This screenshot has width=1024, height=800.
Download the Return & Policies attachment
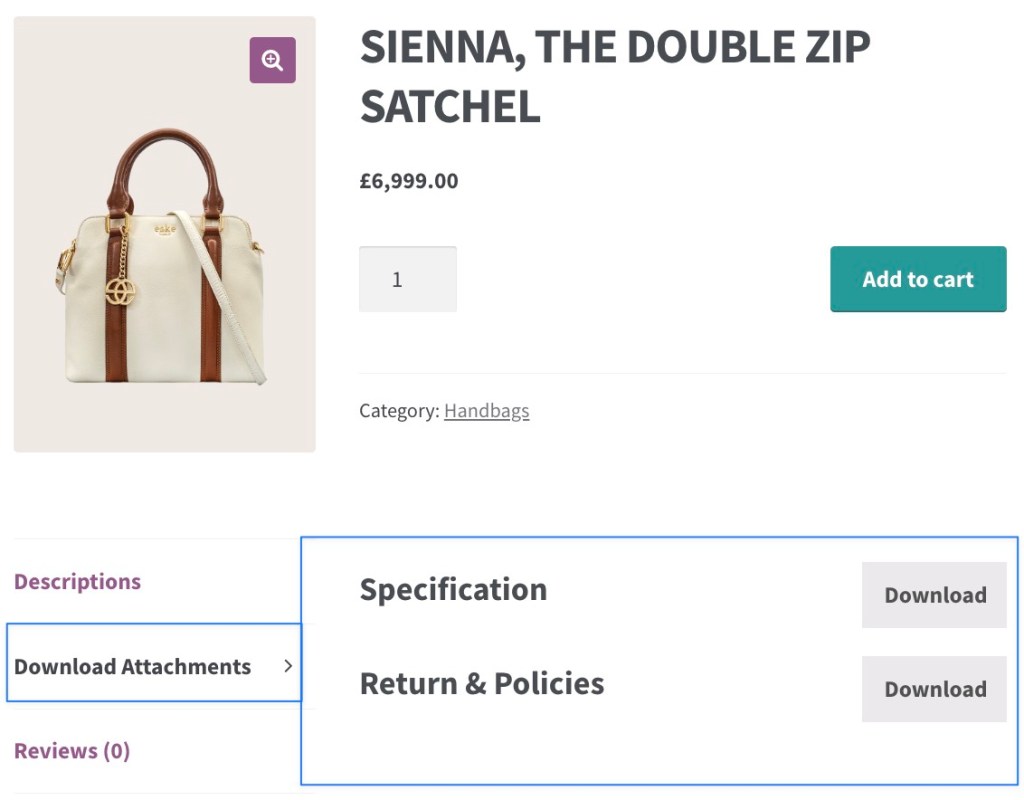pos(934,689)
